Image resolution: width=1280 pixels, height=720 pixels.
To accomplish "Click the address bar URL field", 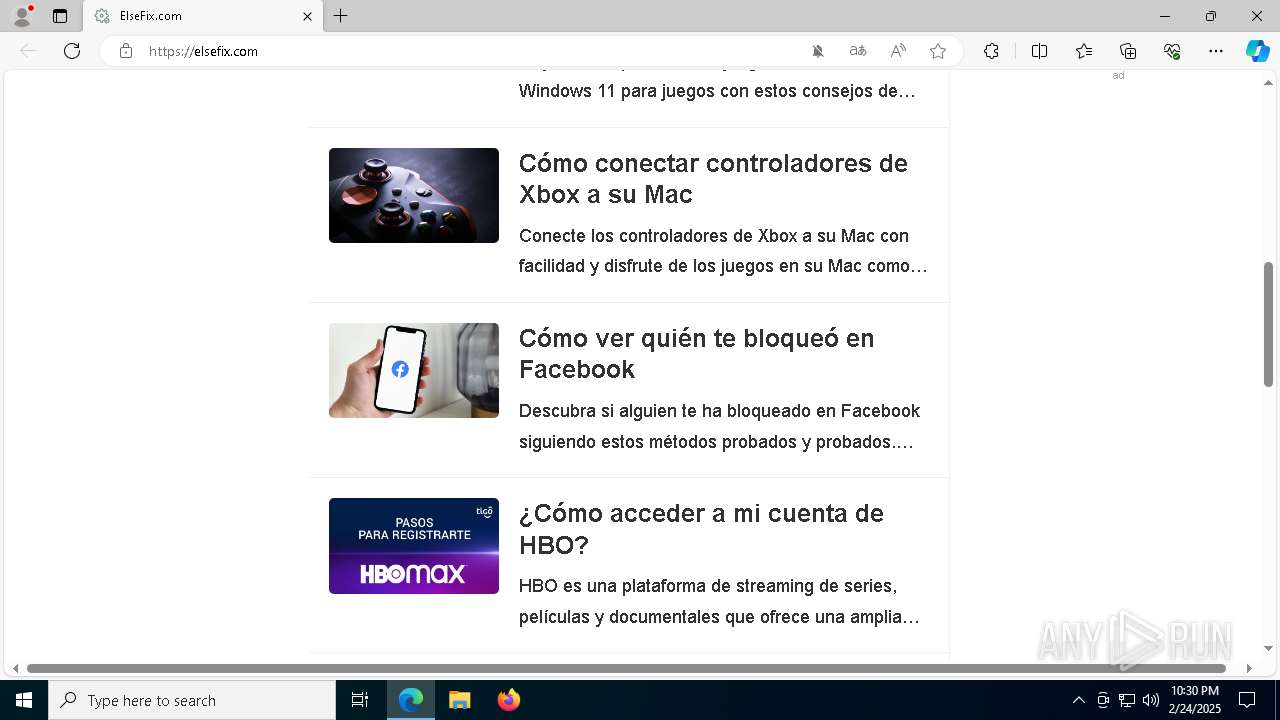I will tap(470, 51).
